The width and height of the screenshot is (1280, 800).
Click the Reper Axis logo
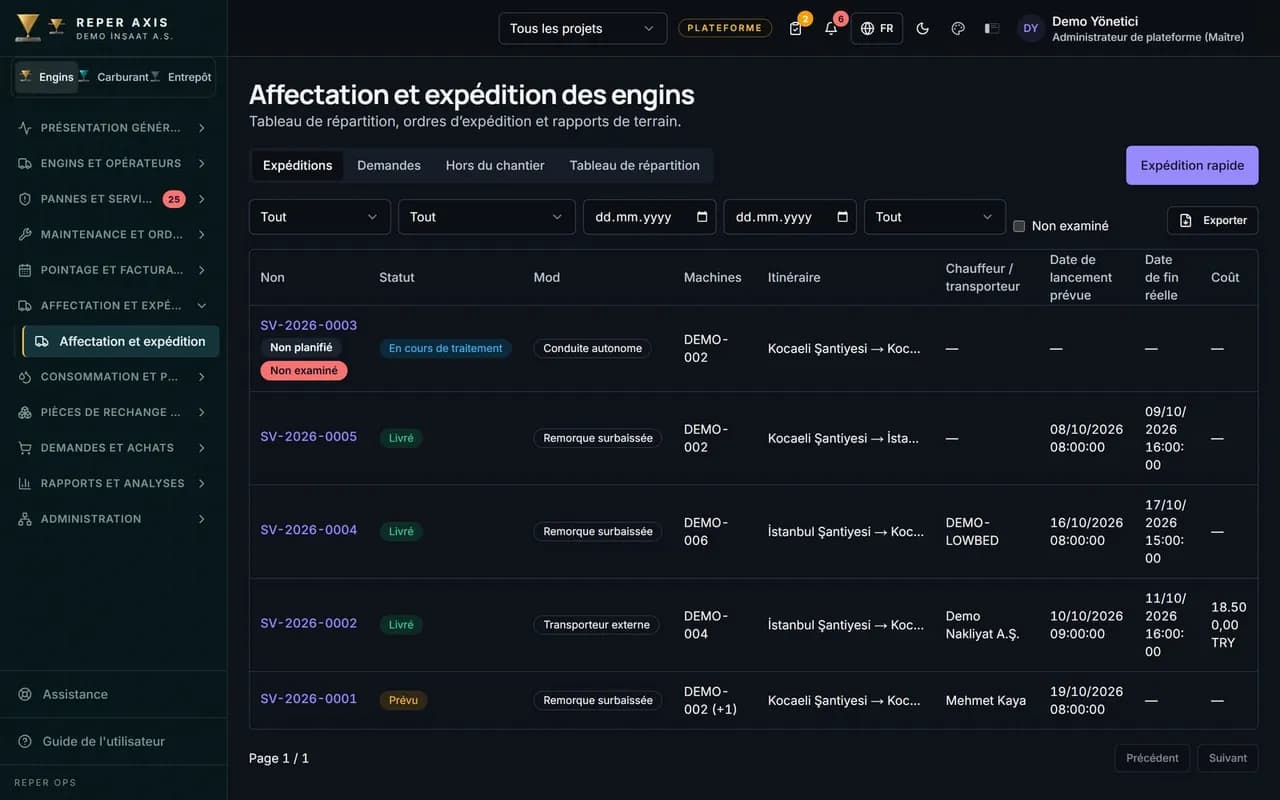tap(28, 28)
